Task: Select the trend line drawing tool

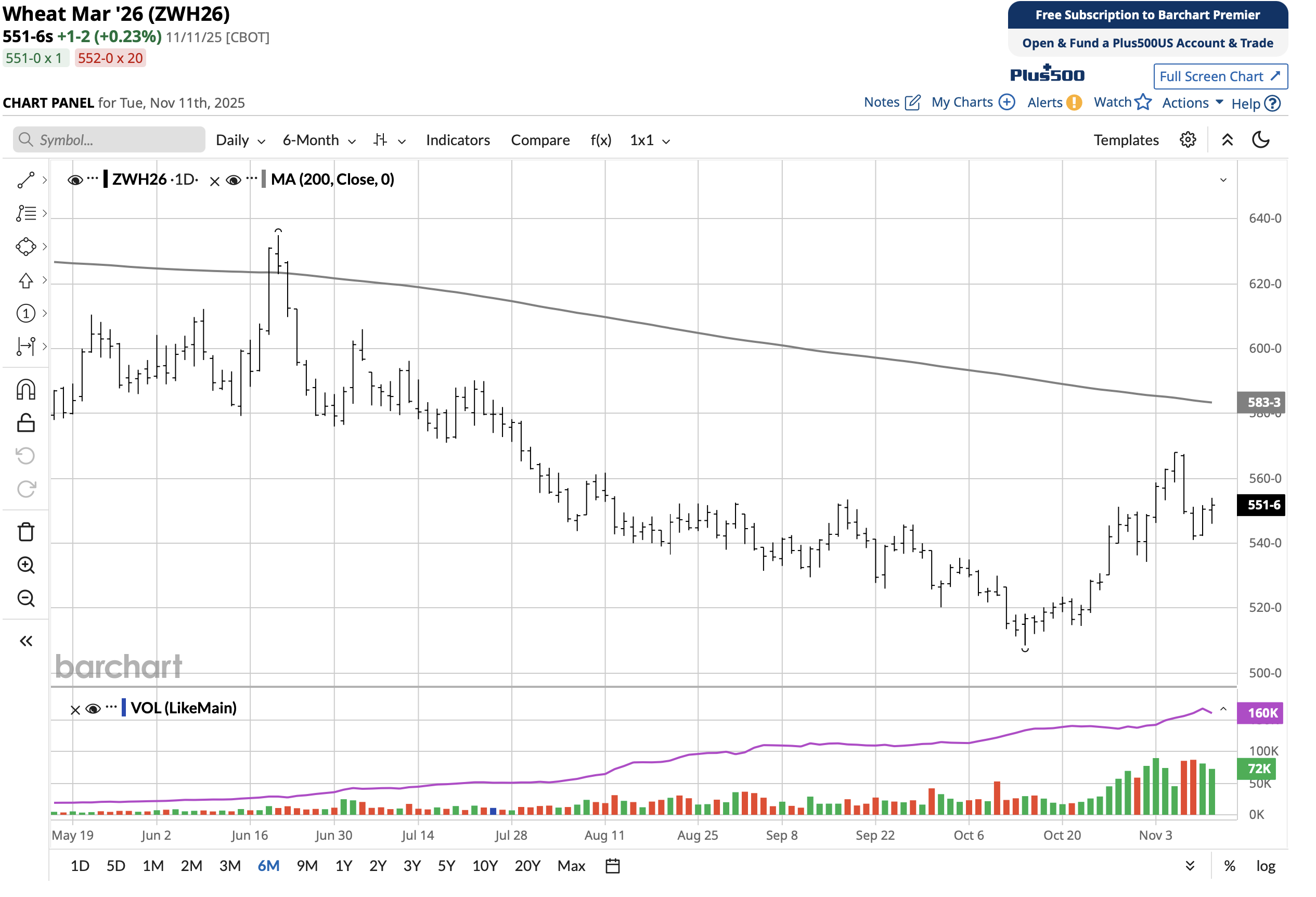Action: pyautogui.click(x=25, y=180)
